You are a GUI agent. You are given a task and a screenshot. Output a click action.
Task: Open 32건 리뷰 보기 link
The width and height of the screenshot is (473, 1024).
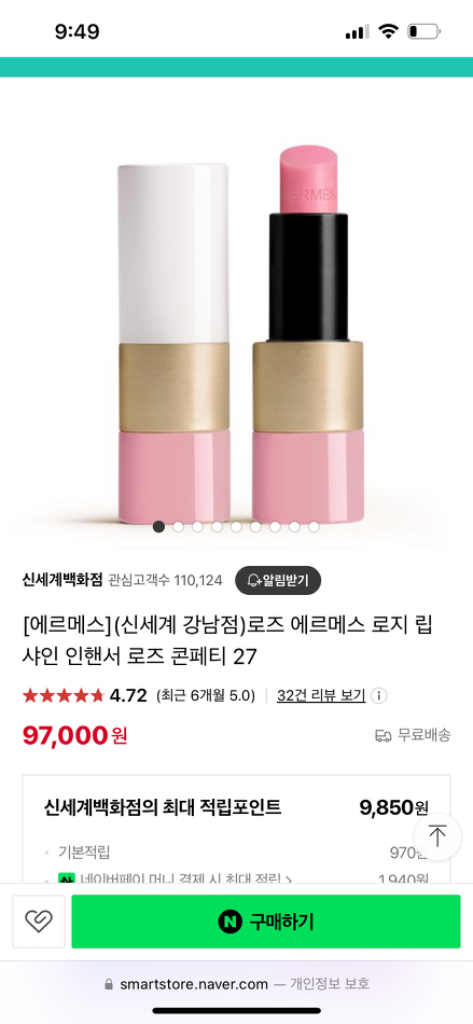(x=321, y=696)
